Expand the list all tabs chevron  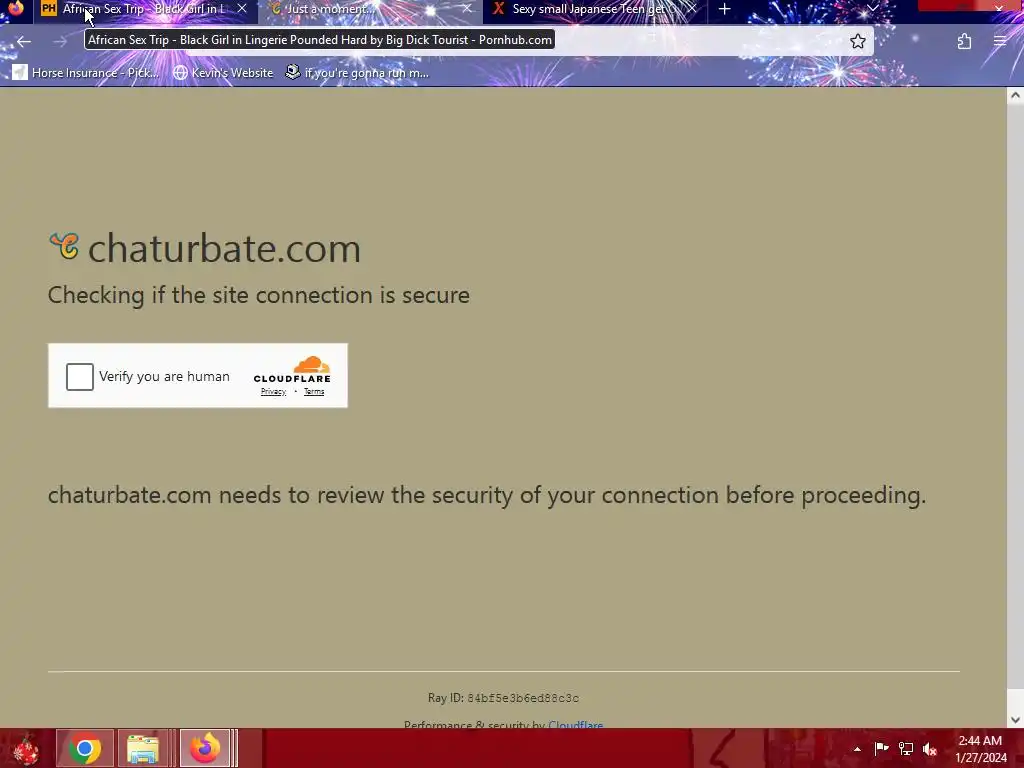click(x=872, y=9)
